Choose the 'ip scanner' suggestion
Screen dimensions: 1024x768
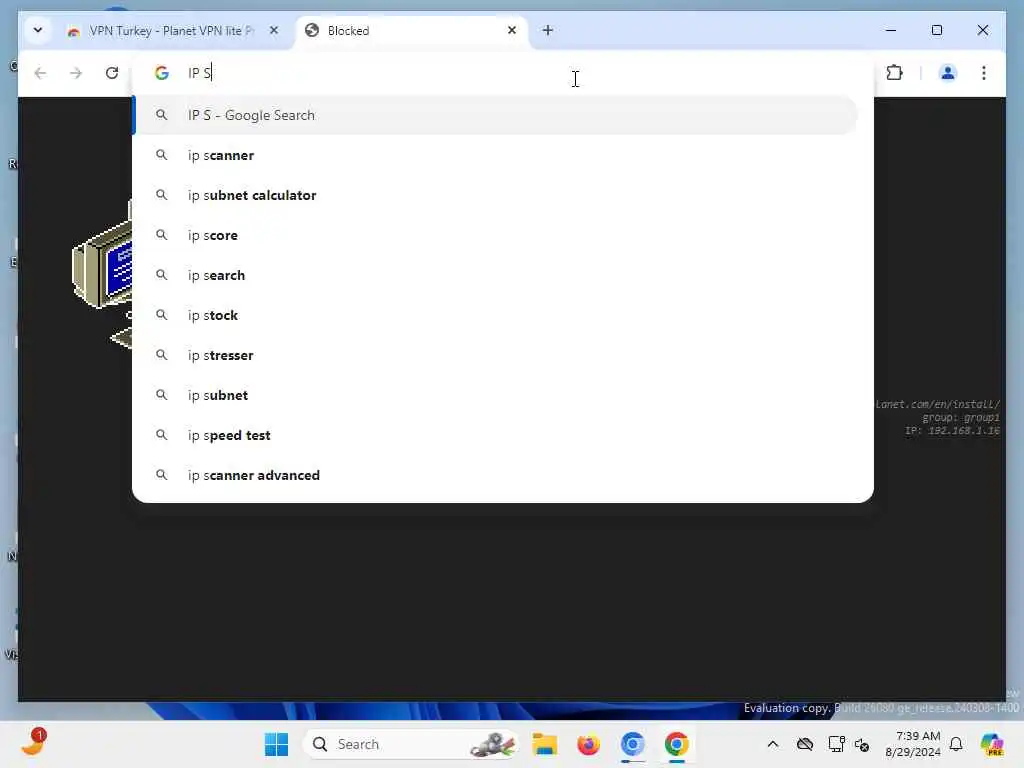496,155
